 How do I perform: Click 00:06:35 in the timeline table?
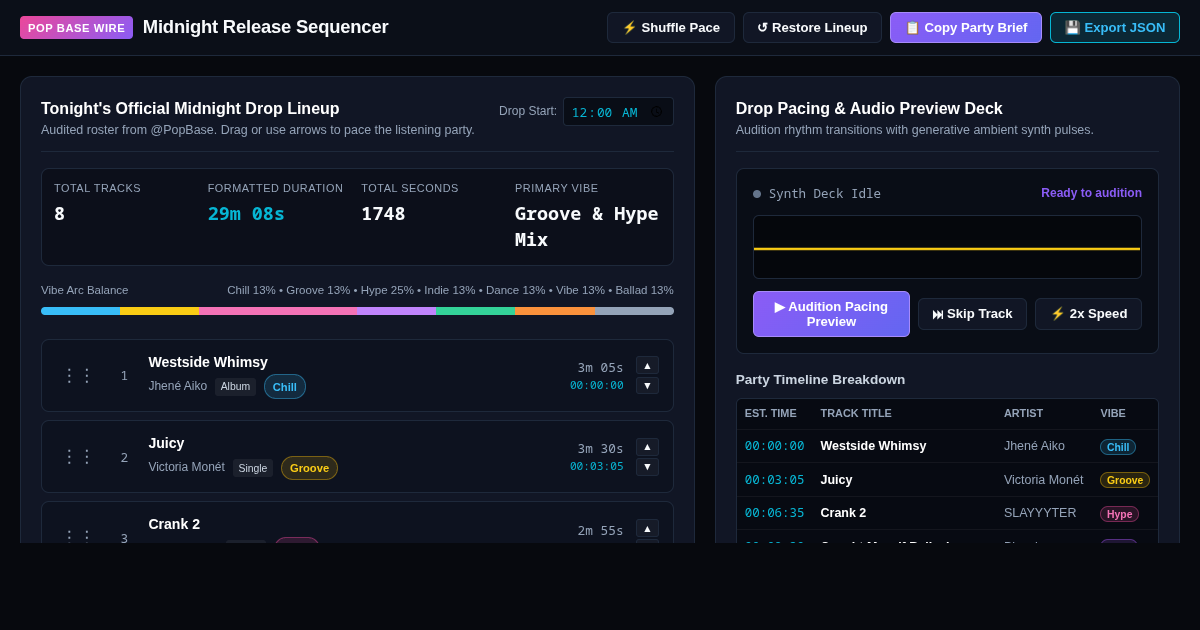click(x=774, y=513)
